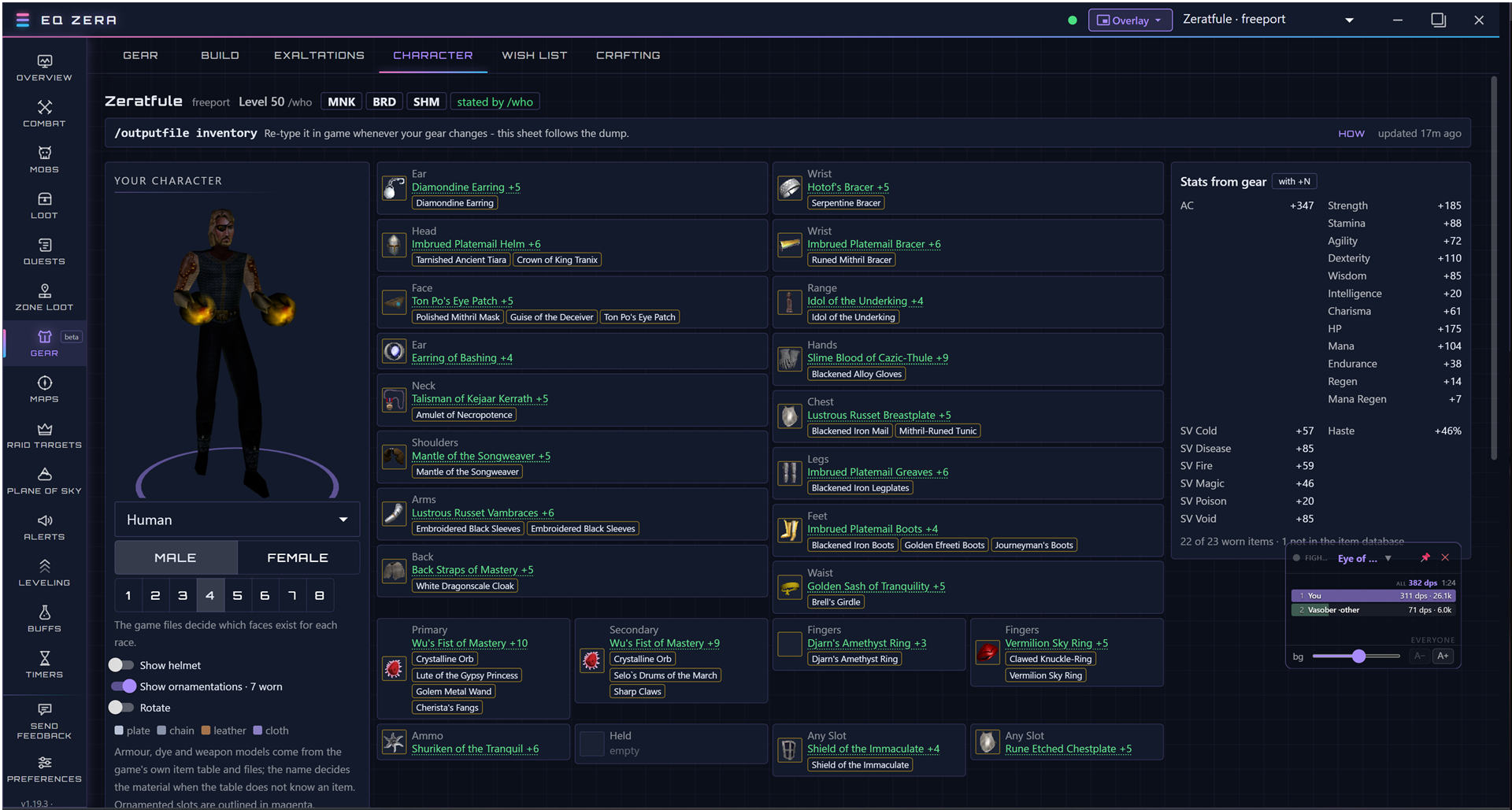Open the Maps sidebar section
This screenshot has height=810, width=1512.
pos(44,390)
